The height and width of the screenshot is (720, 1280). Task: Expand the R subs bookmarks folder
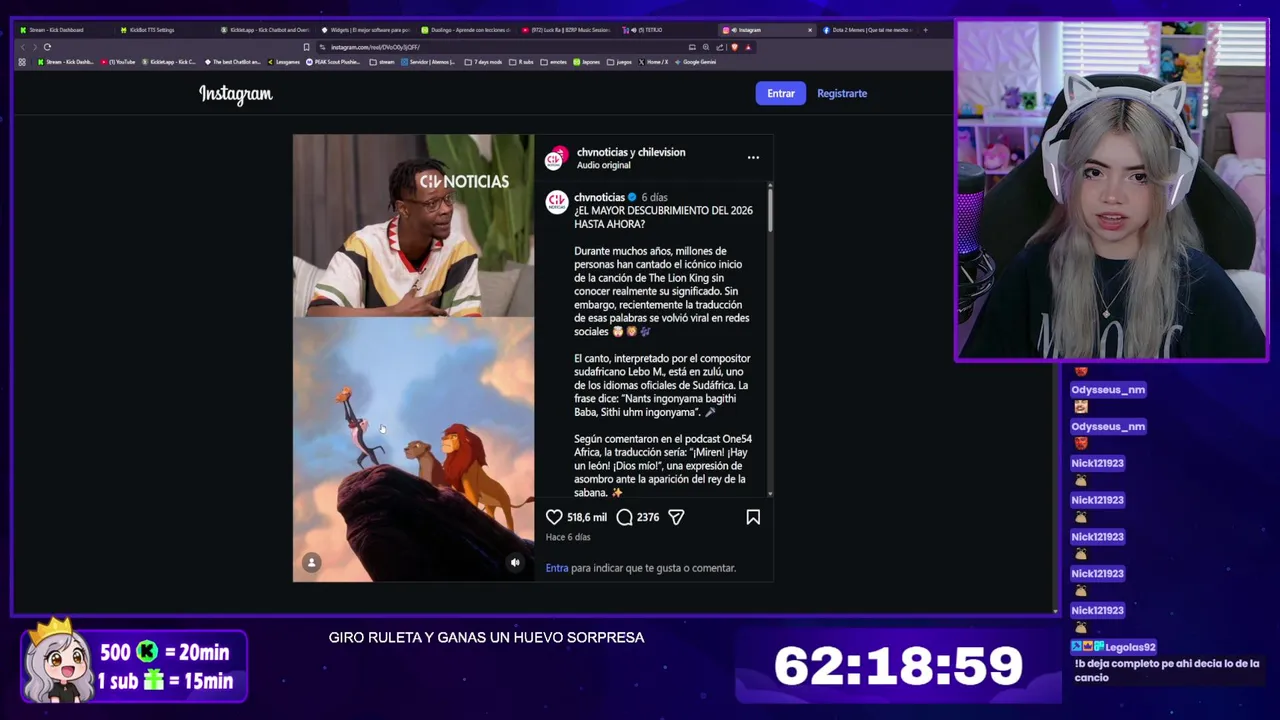pos(522,62)
